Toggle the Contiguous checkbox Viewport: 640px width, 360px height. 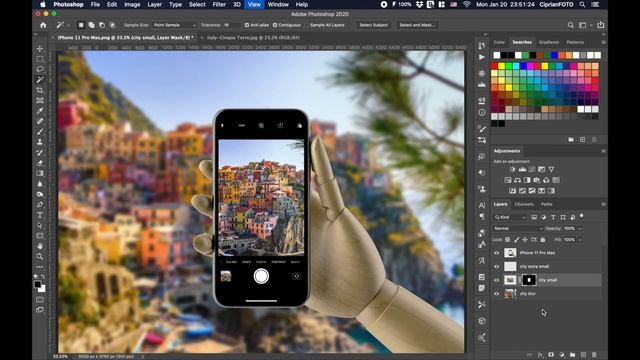[x=275, y=25]
